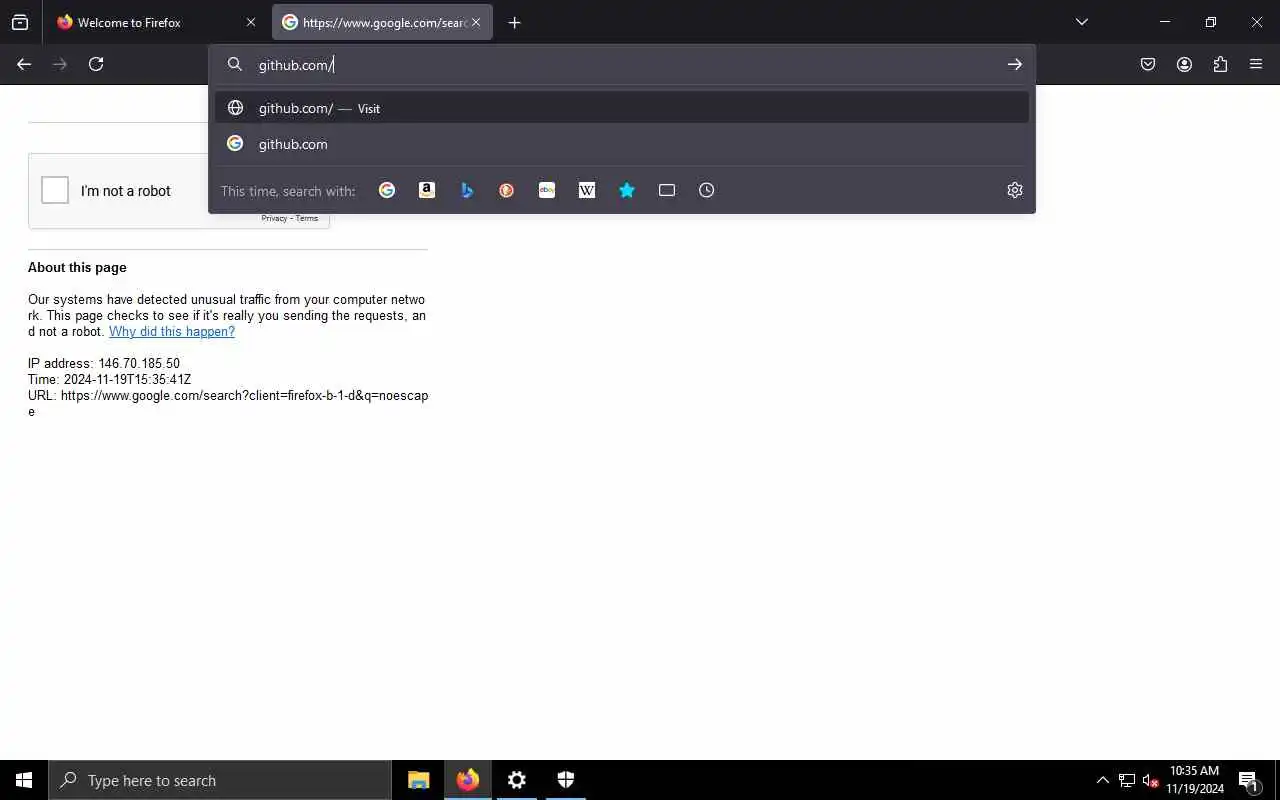Open search settings gear
The image size is (1280, 800).
point(1015,190)
